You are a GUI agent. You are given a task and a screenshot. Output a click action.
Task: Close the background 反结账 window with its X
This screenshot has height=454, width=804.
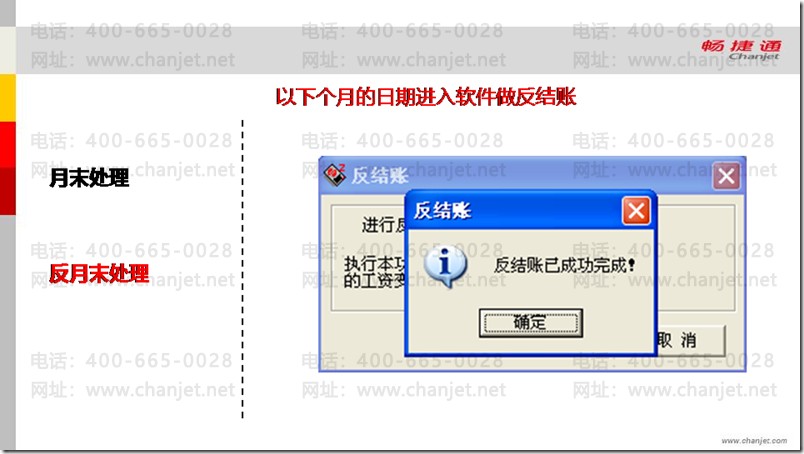click(x=726, y=176)
